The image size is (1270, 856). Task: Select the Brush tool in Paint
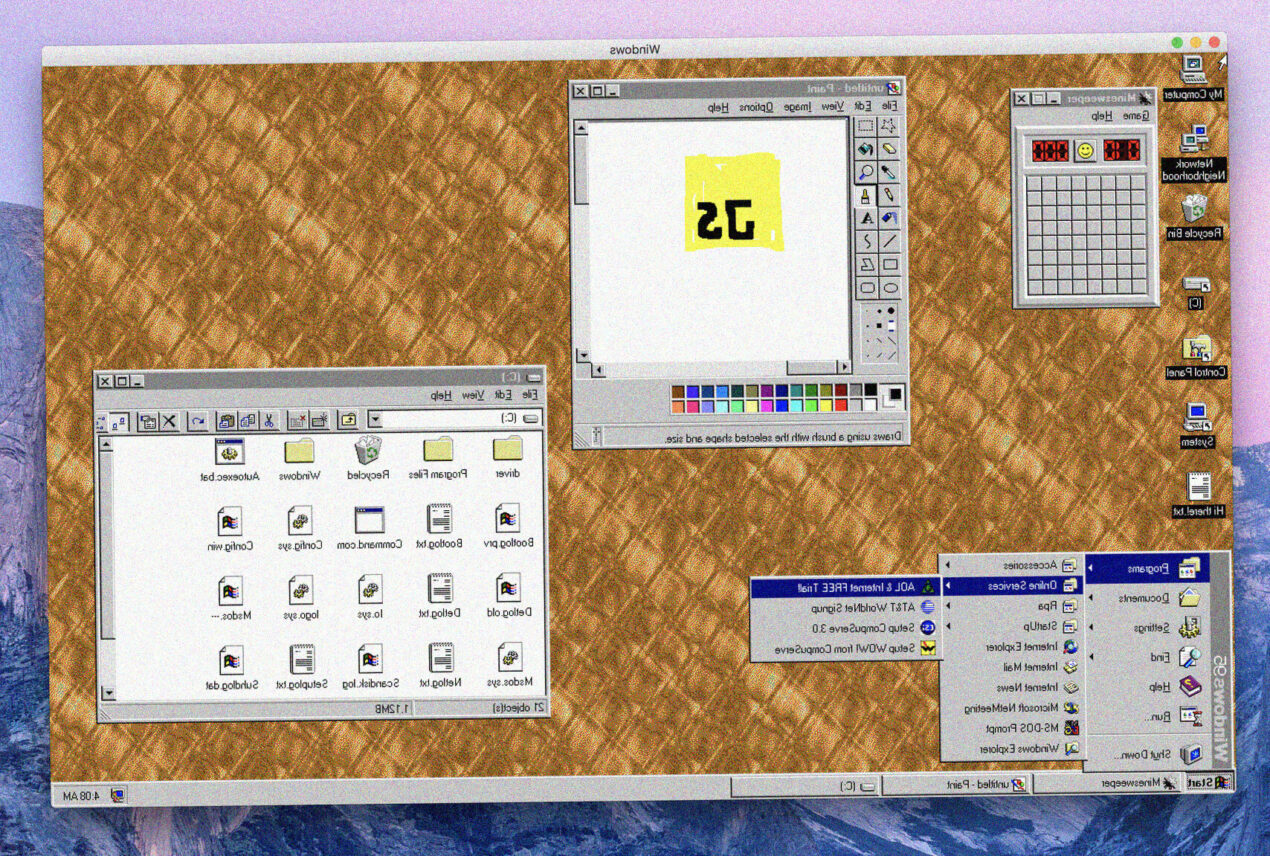pyautogui.click(x=866, y=195)
